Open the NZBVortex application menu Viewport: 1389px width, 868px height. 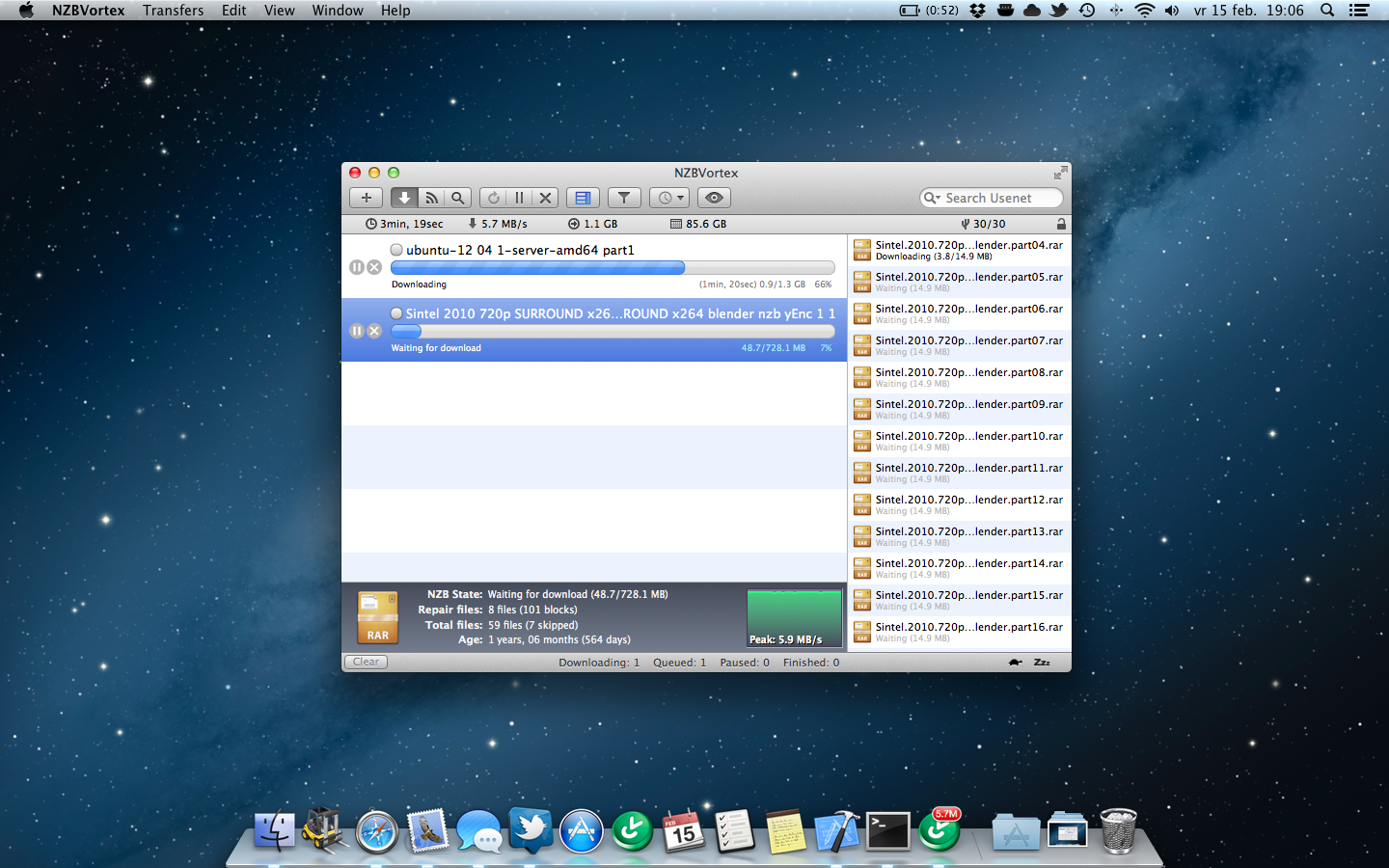pos(89,11)
